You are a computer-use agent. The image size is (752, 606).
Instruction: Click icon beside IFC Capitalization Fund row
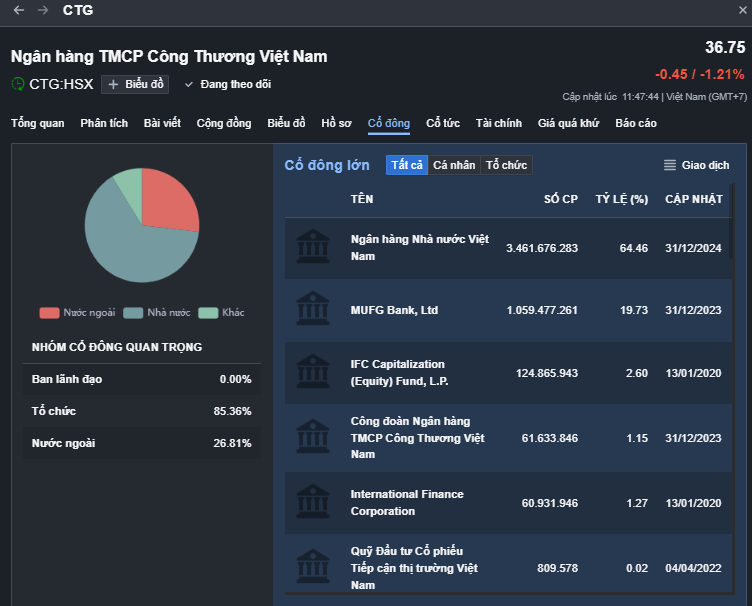click(x=314, y=372)
